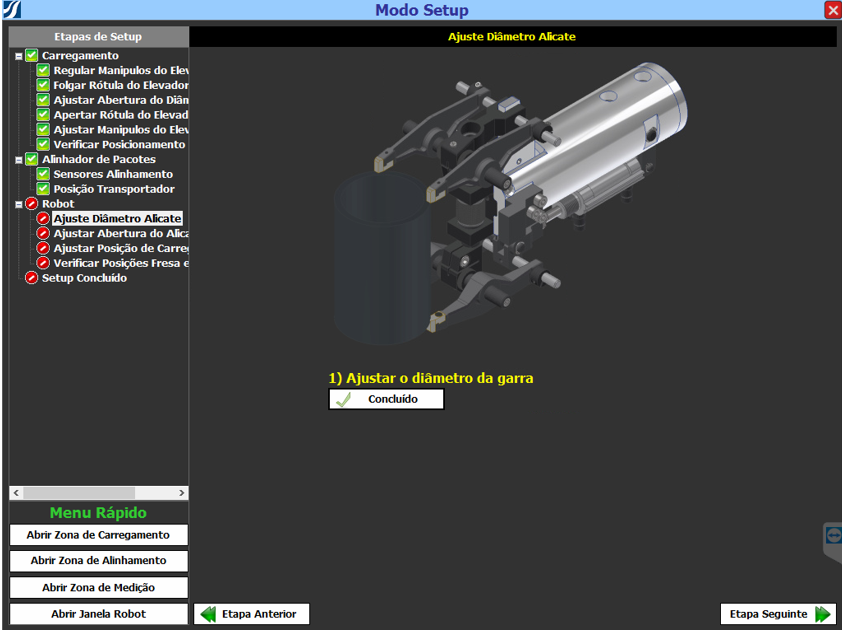Screen dimensions: 842x631
Task: Click red icon next to Ajustar Abertura do Alicate
Action: pos(43,233)
